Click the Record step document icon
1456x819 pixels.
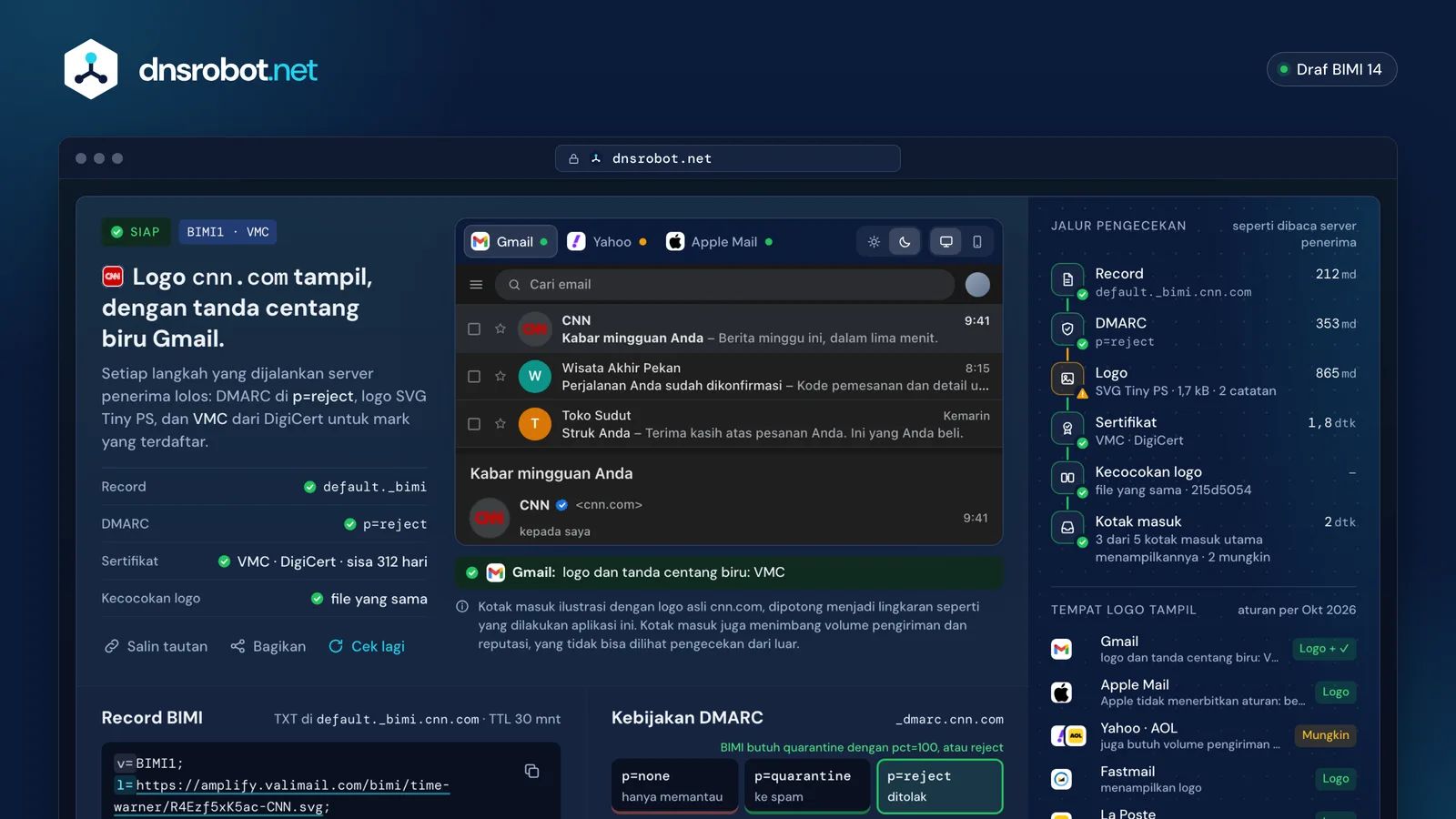point(1067,279)
